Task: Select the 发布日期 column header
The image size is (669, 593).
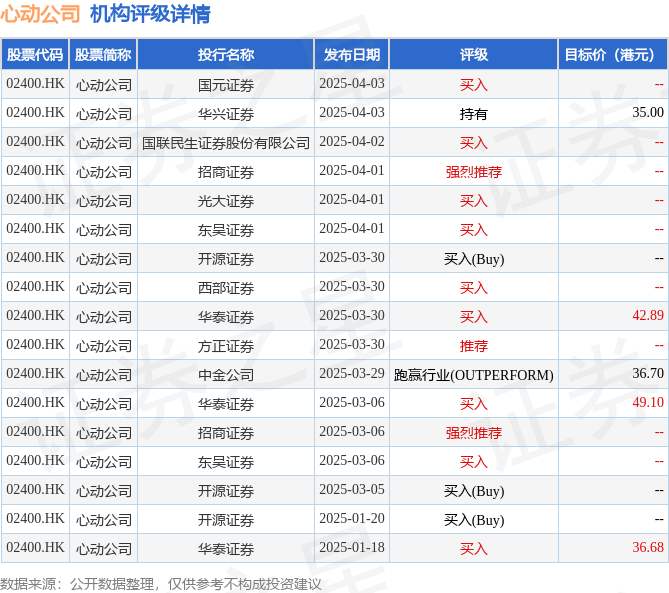Action: pos(352,55)
